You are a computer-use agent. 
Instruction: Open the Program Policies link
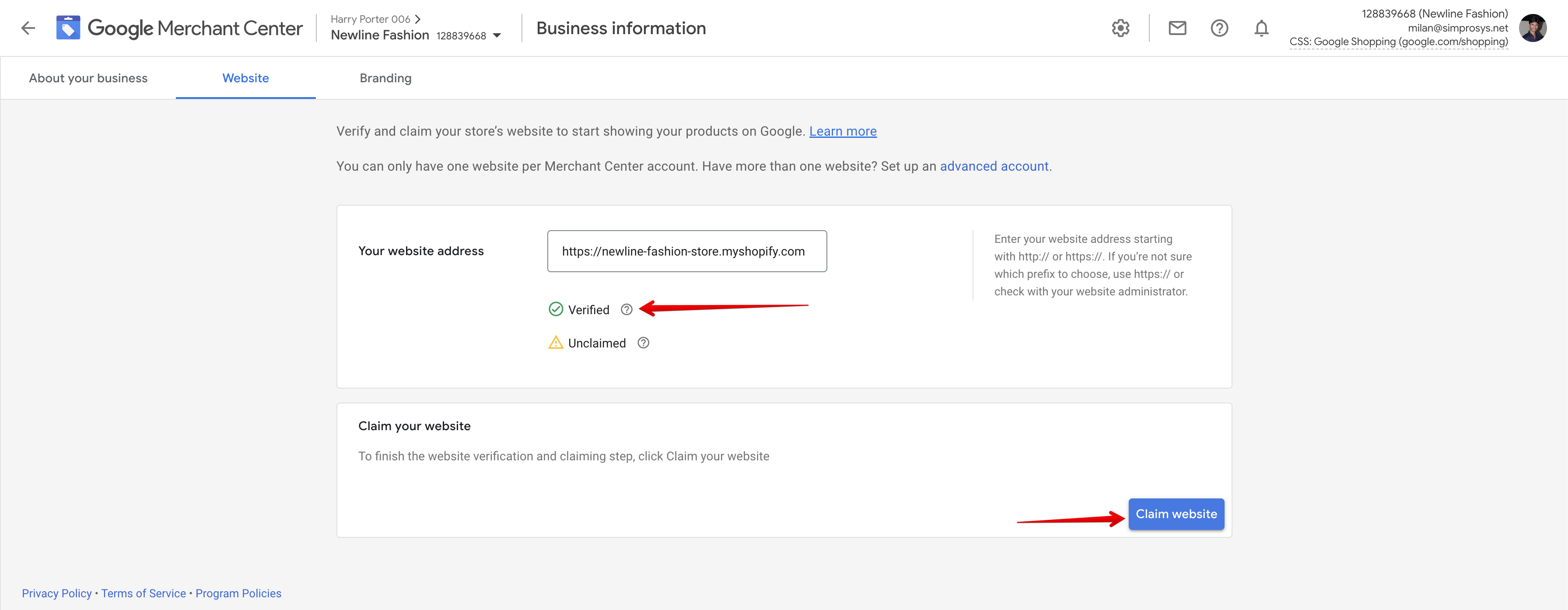pos(238,593)
